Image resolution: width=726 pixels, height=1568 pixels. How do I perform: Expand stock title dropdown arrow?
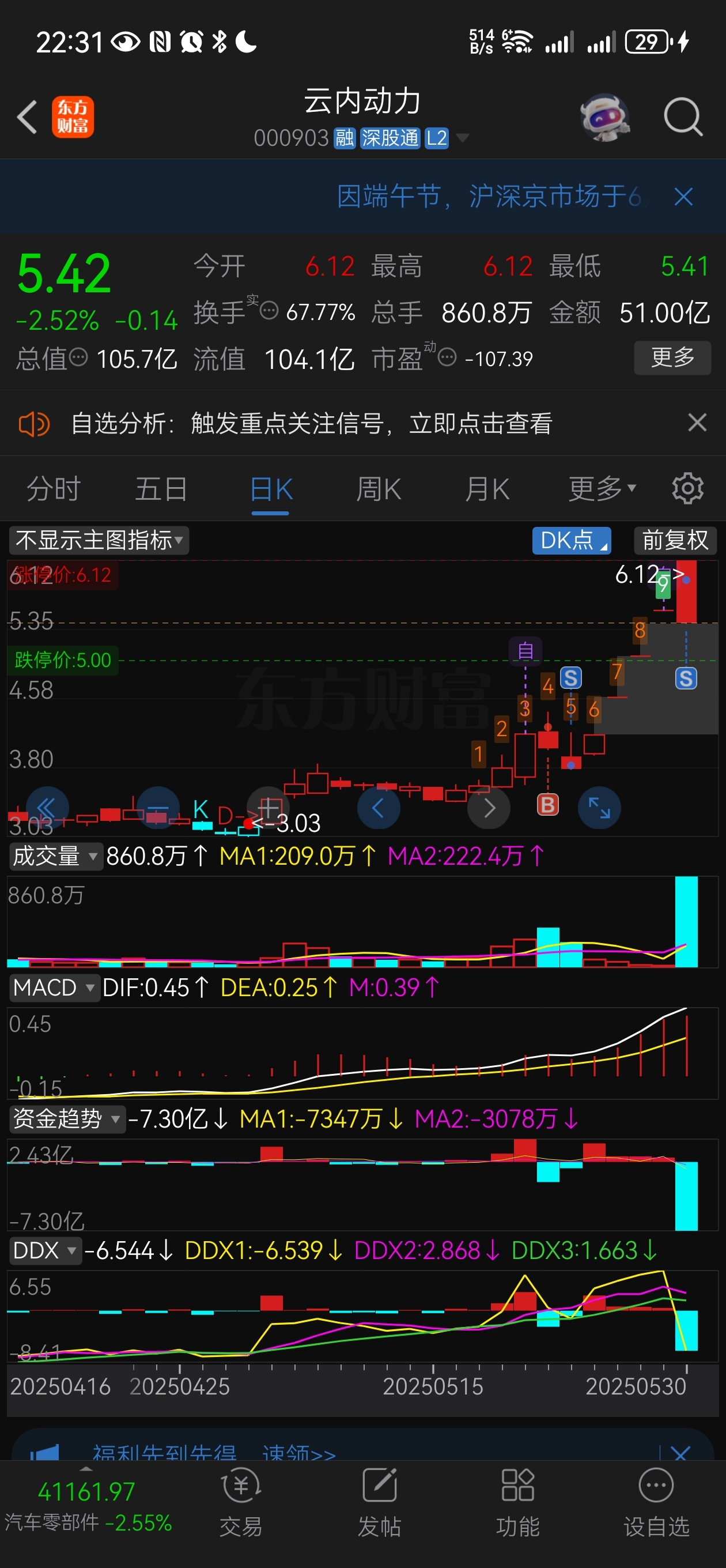point(463,138)
